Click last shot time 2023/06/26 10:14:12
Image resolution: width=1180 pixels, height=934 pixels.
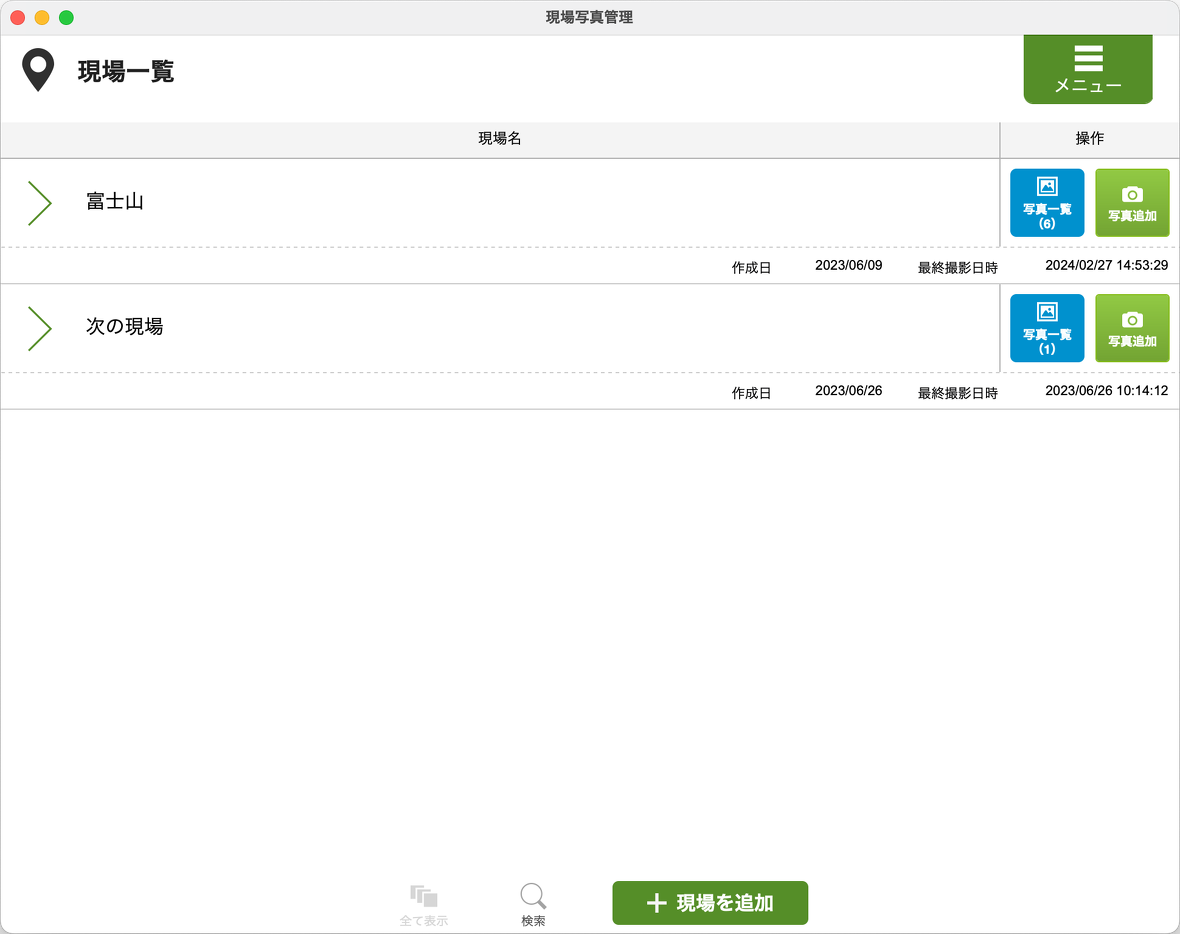click(x=1106, y=391)
